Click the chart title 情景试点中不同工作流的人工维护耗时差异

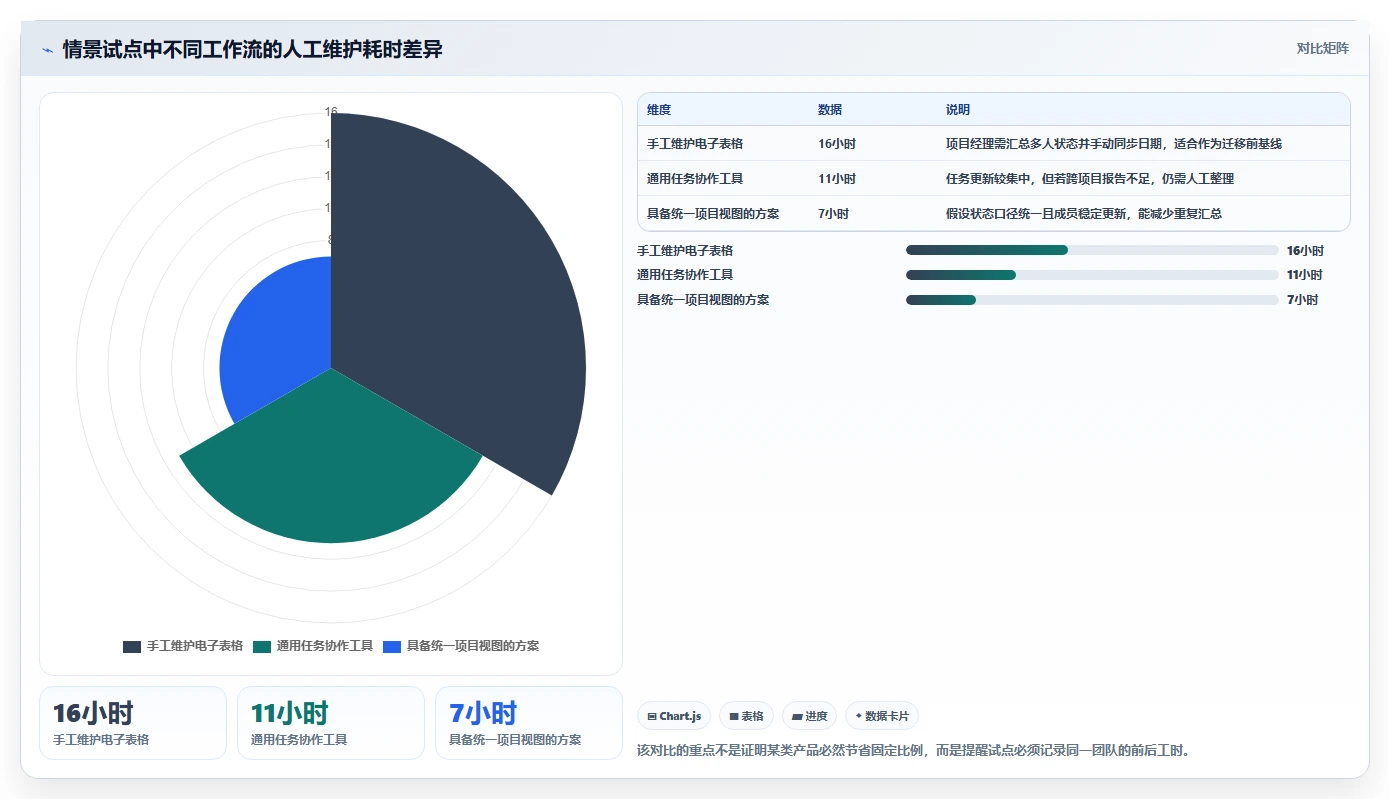(253, 50)
